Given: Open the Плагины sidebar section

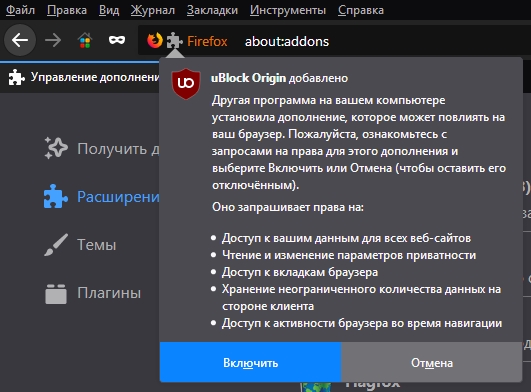Looking at the screenshot, I should click(92, 293).
